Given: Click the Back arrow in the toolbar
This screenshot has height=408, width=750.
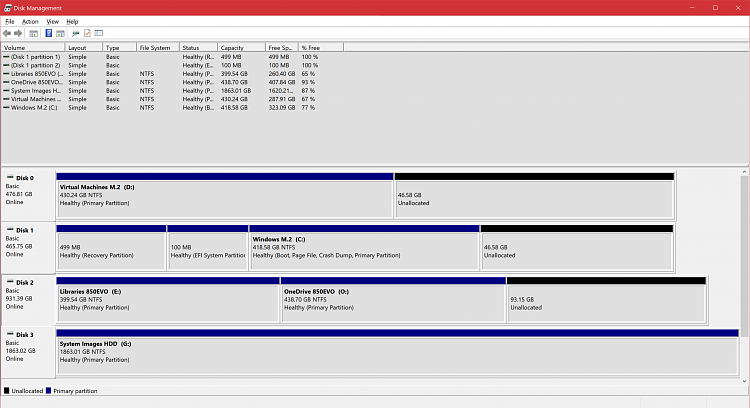Looking at the screenshot, I should 7,33.
